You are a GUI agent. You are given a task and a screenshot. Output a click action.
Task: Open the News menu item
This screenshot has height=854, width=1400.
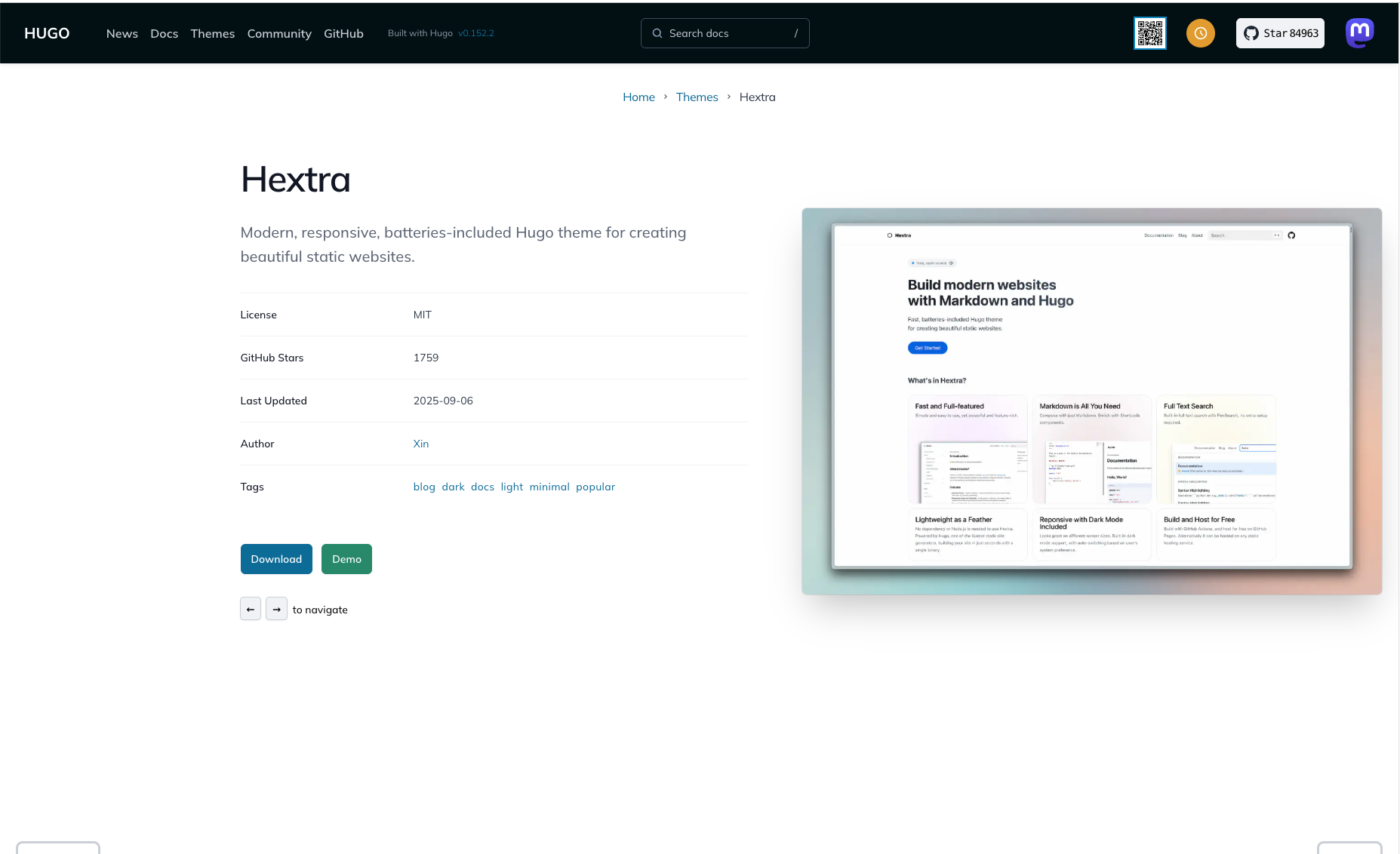(x=122, y=33)
